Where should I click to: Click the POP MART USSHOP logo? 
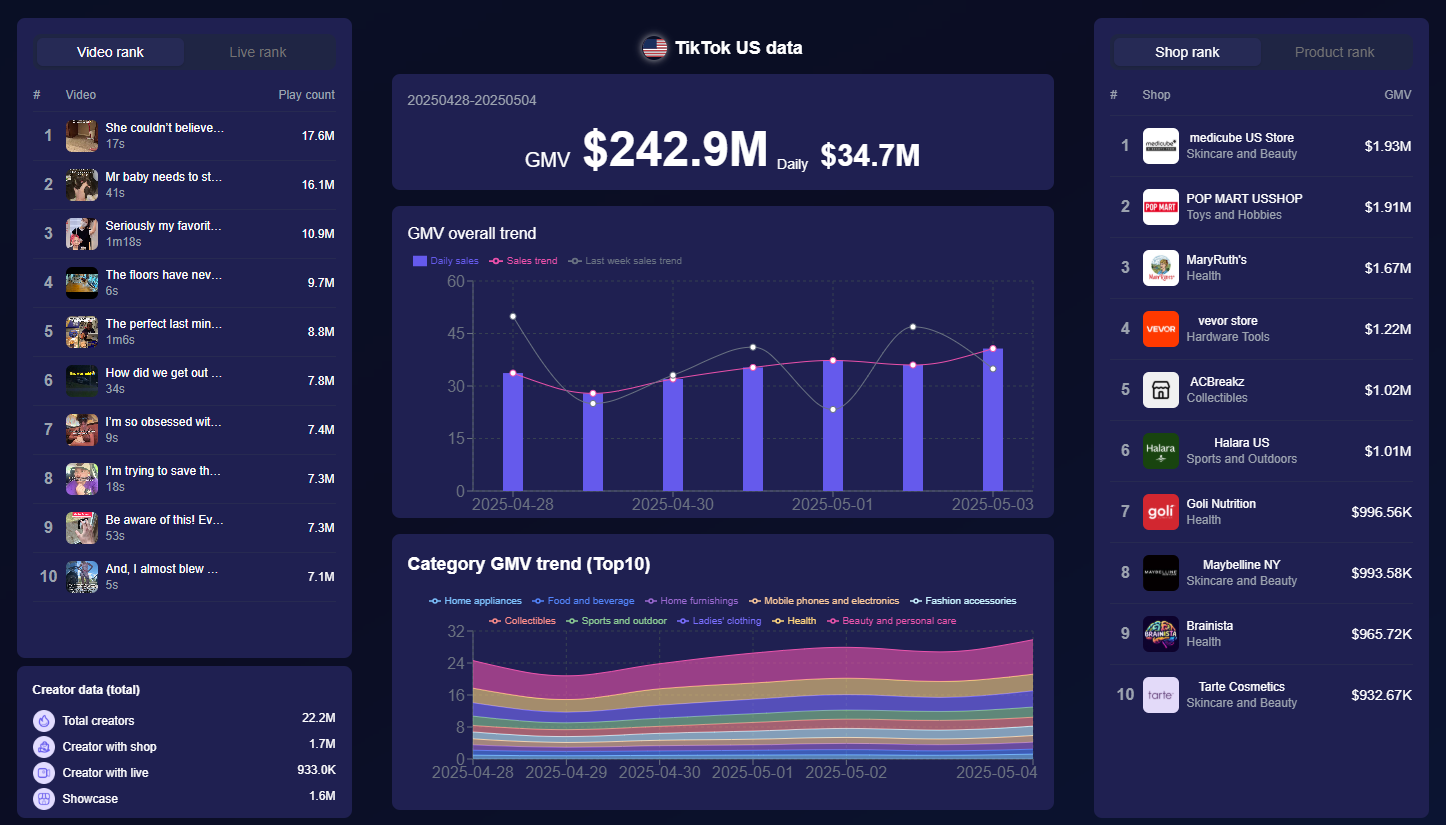[x=1160, y=207]
